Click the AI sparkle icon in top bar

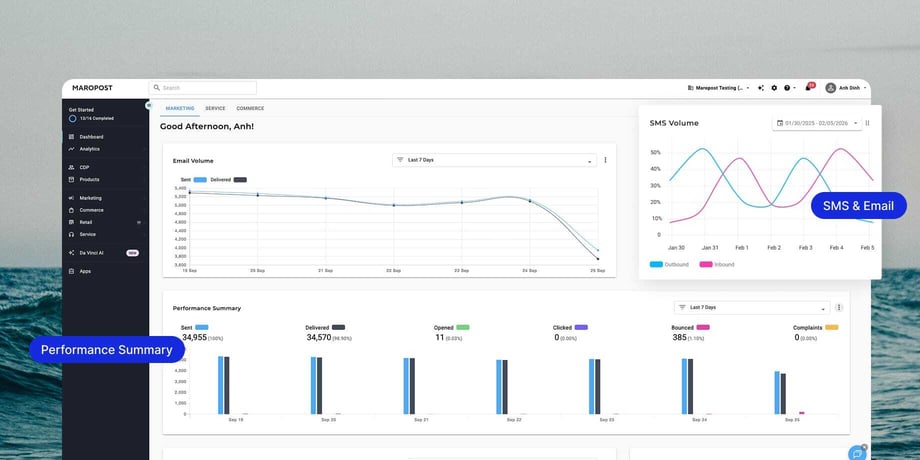point(760,88)
